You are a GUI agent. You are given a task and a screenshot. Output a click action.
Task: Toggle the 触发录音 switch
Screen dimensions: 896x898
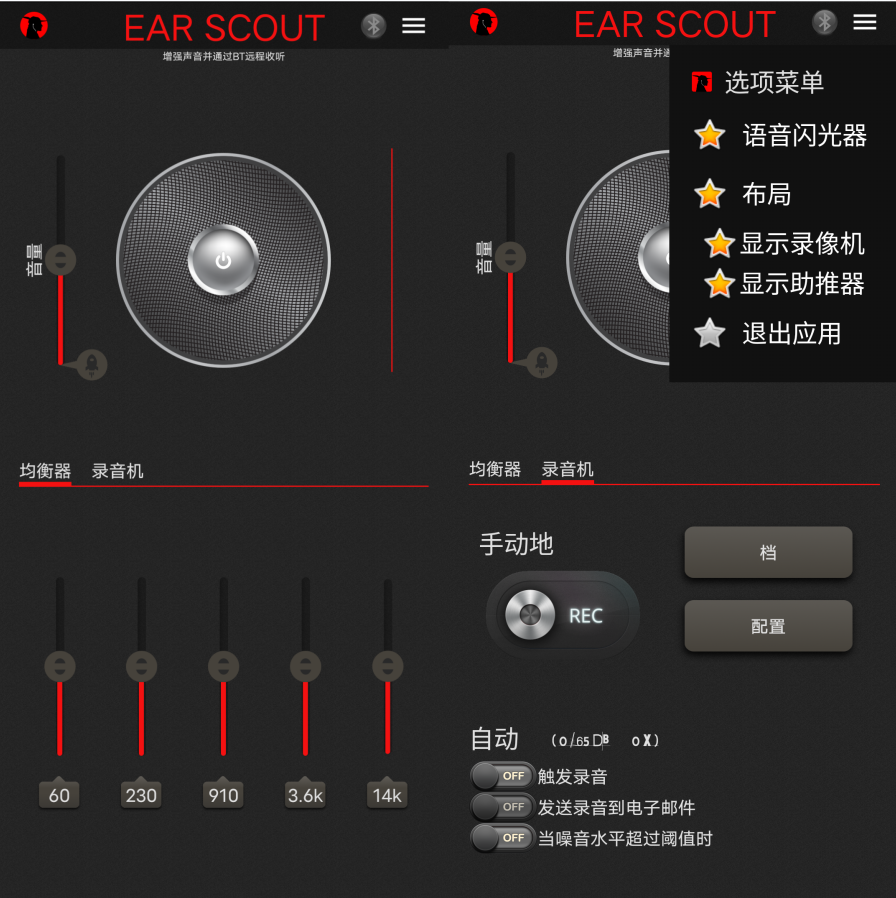point(503,776)
